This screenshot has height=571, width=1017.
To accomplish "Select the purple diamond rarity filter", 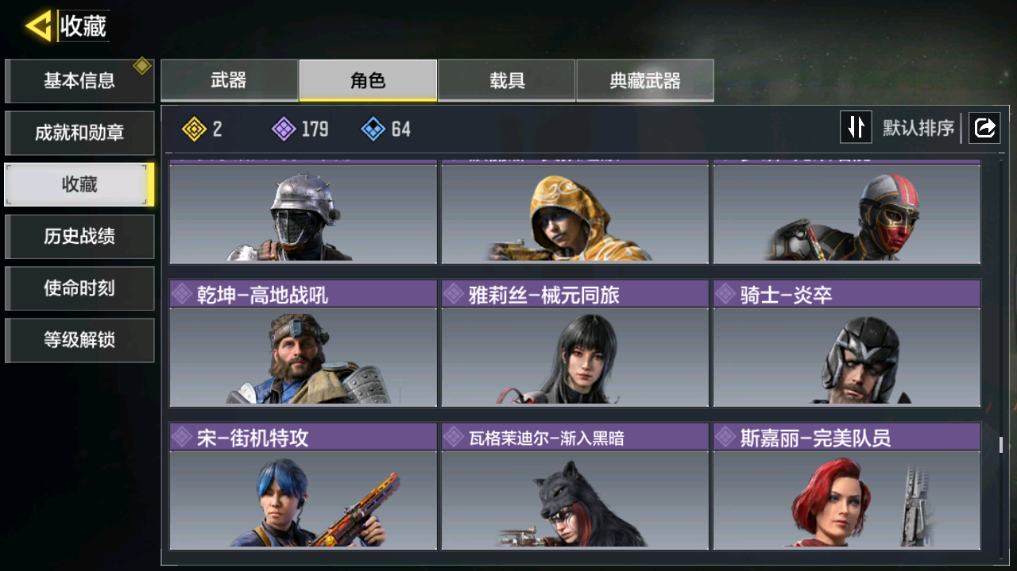I will pyautogui.click(x=283, y=129).
